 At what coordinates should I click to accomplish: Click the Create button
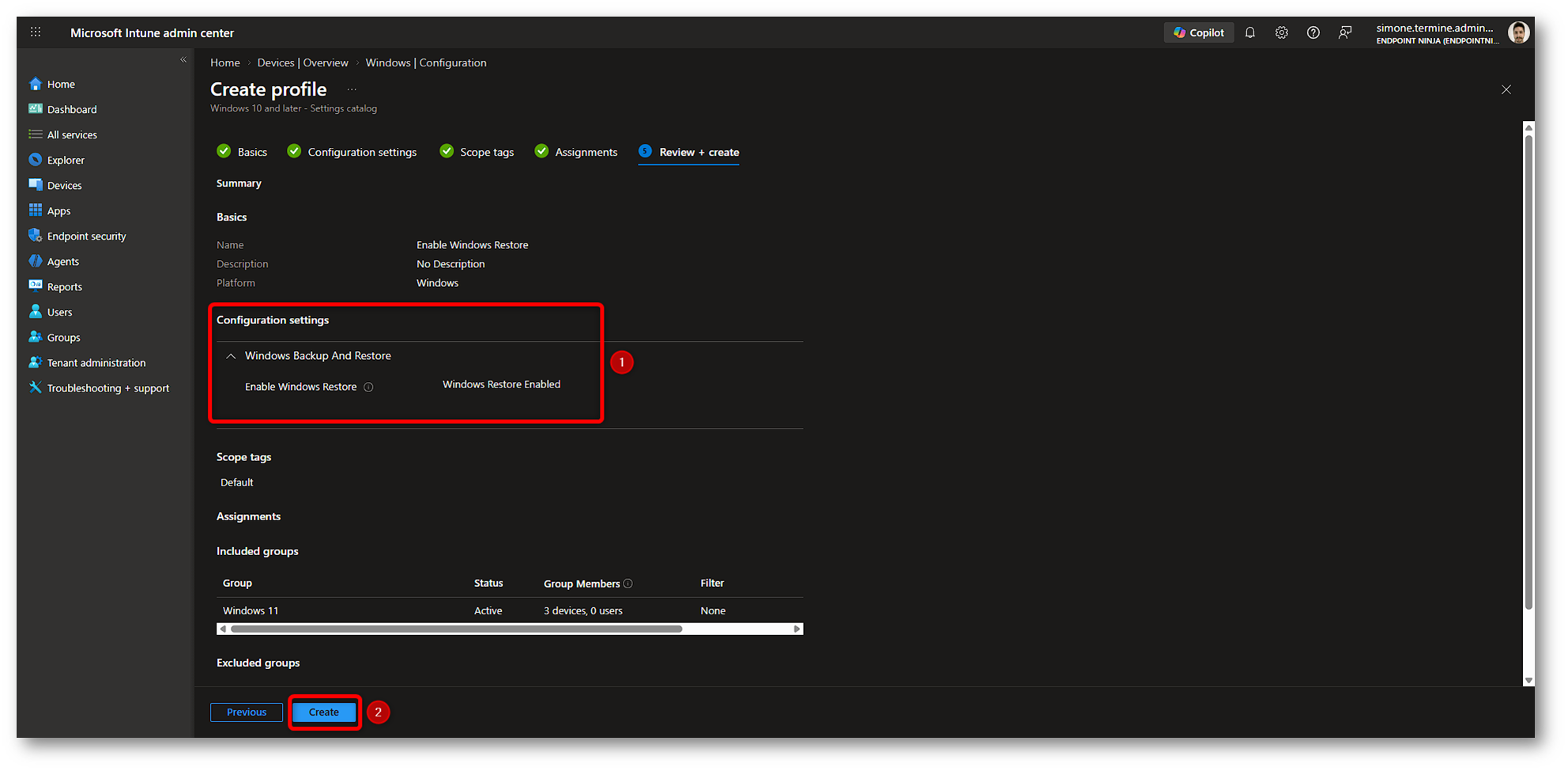(324, 712)
